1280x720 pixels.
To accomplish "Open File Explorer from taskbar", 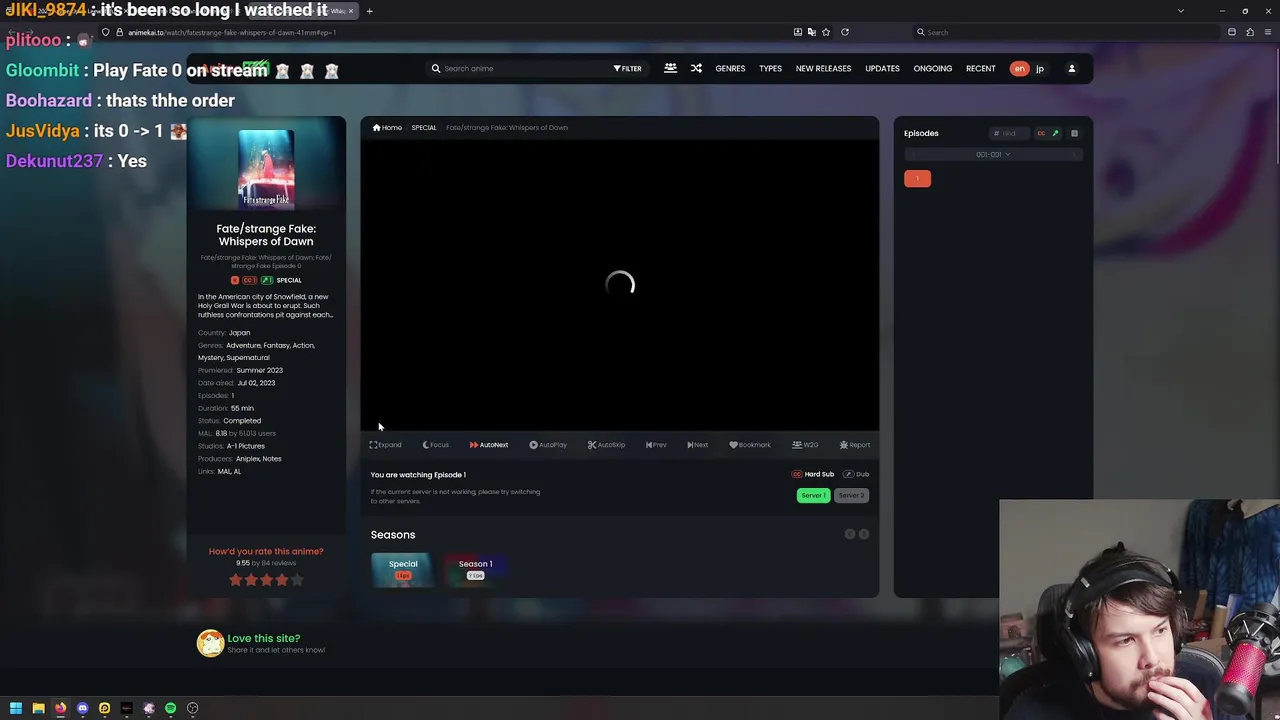I will click(38, 708).
